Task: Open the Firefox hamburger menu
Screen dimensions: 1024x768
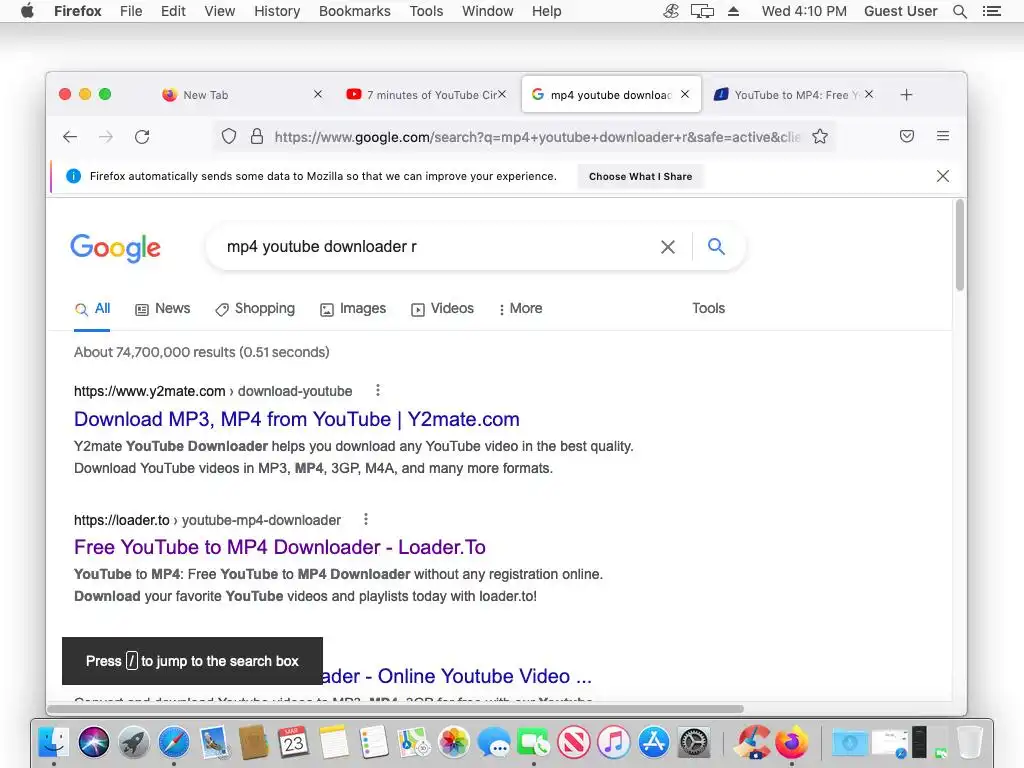Action: 943,136
